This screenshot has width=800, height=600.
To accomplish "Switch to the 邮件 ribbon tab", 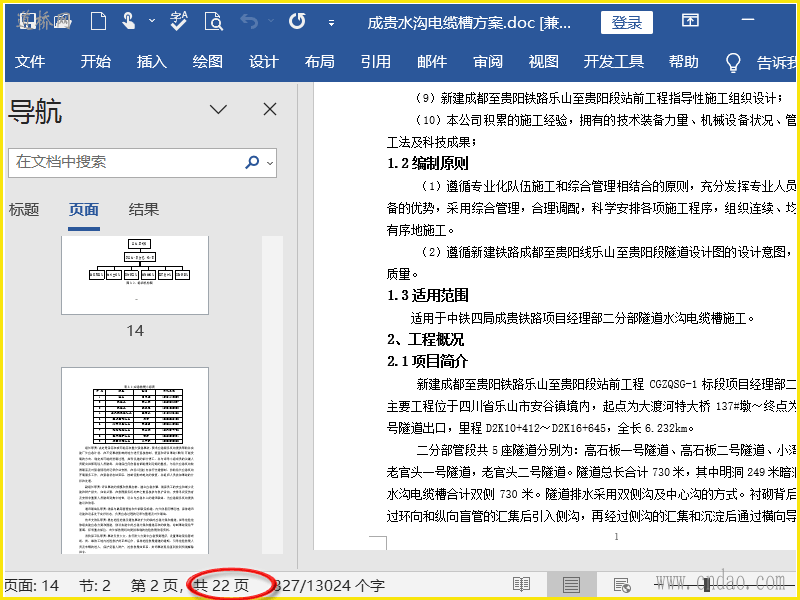I will click(x=432, y=62).
